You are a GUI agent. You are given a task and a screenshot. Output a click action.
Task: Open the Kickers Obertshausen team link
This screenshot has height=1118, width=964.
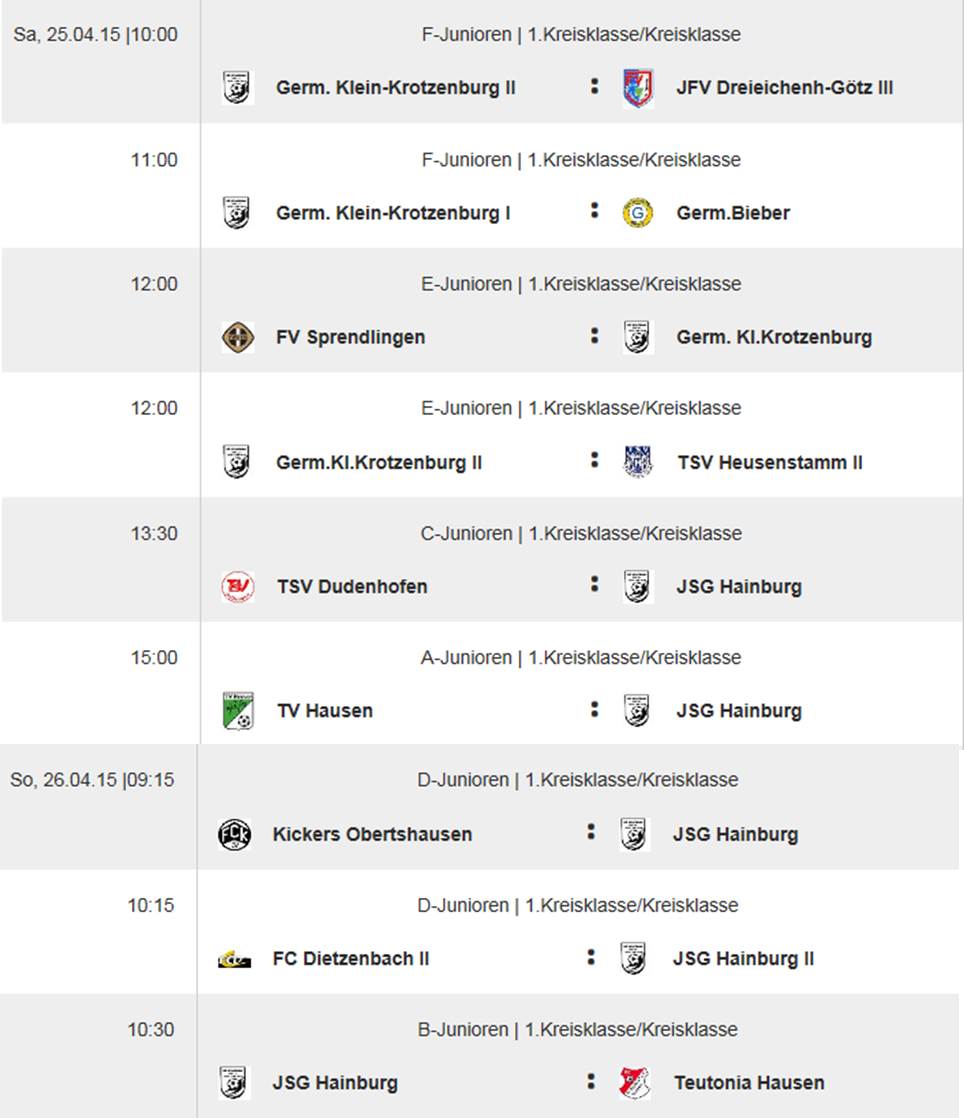coord(372,834)
